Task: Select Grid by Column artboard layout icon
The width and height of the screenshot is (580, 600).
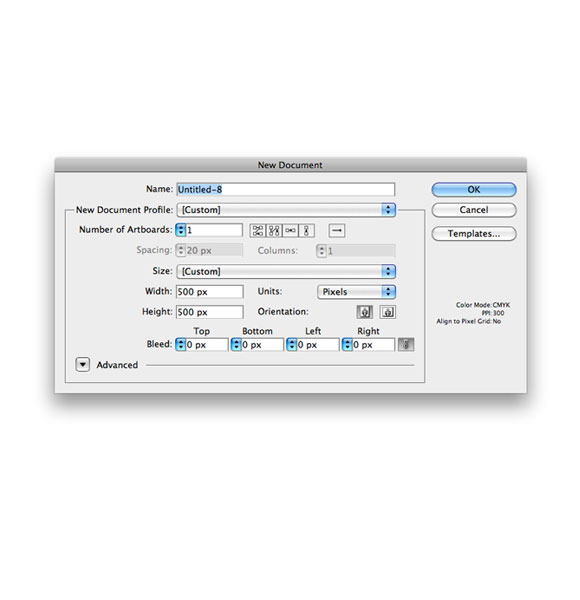Action: pyautogui.click(x=274, y=230)
